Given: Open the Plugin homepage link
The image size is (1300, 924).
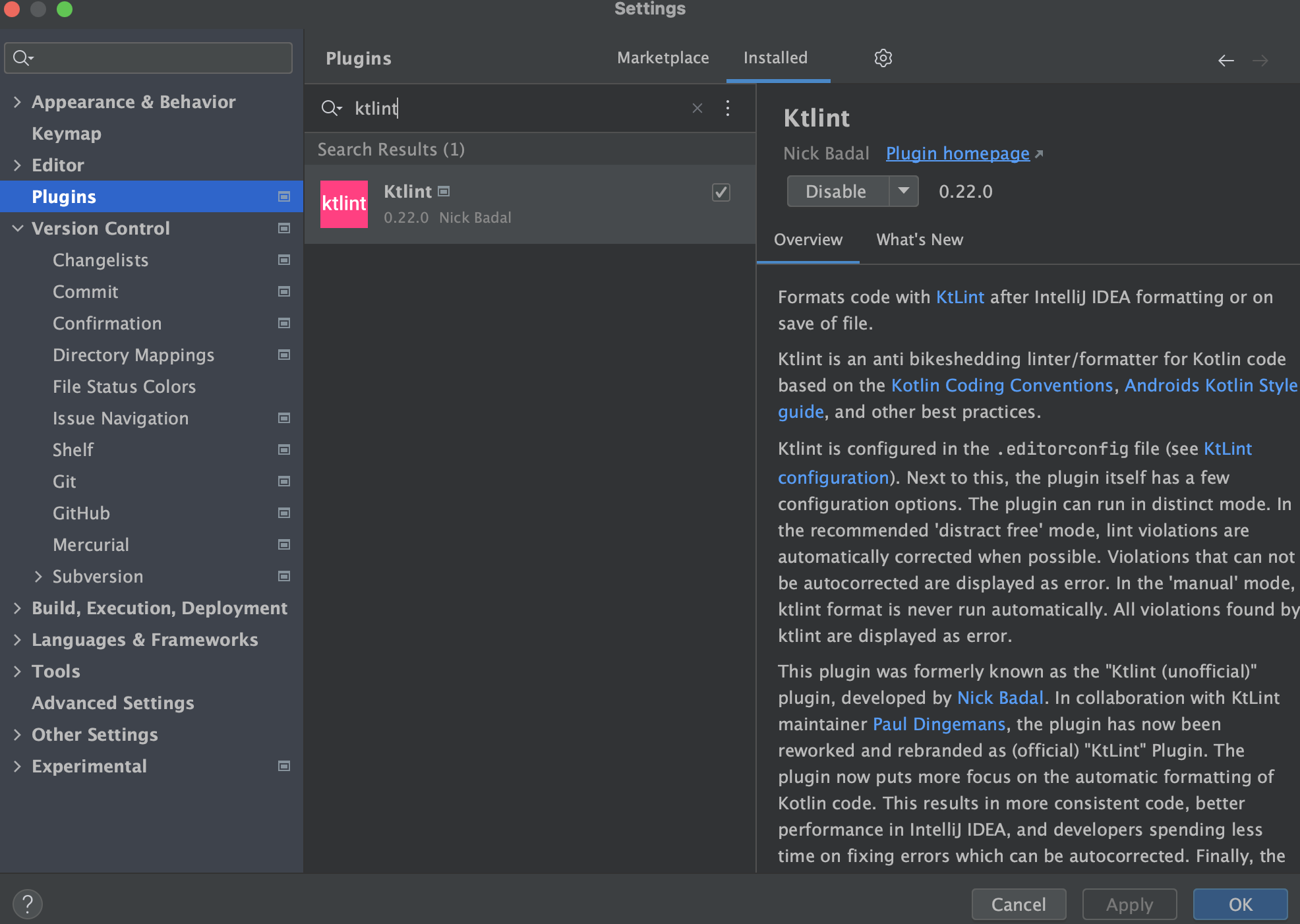Looking at the screenshot, I should (x=957, y=154).
